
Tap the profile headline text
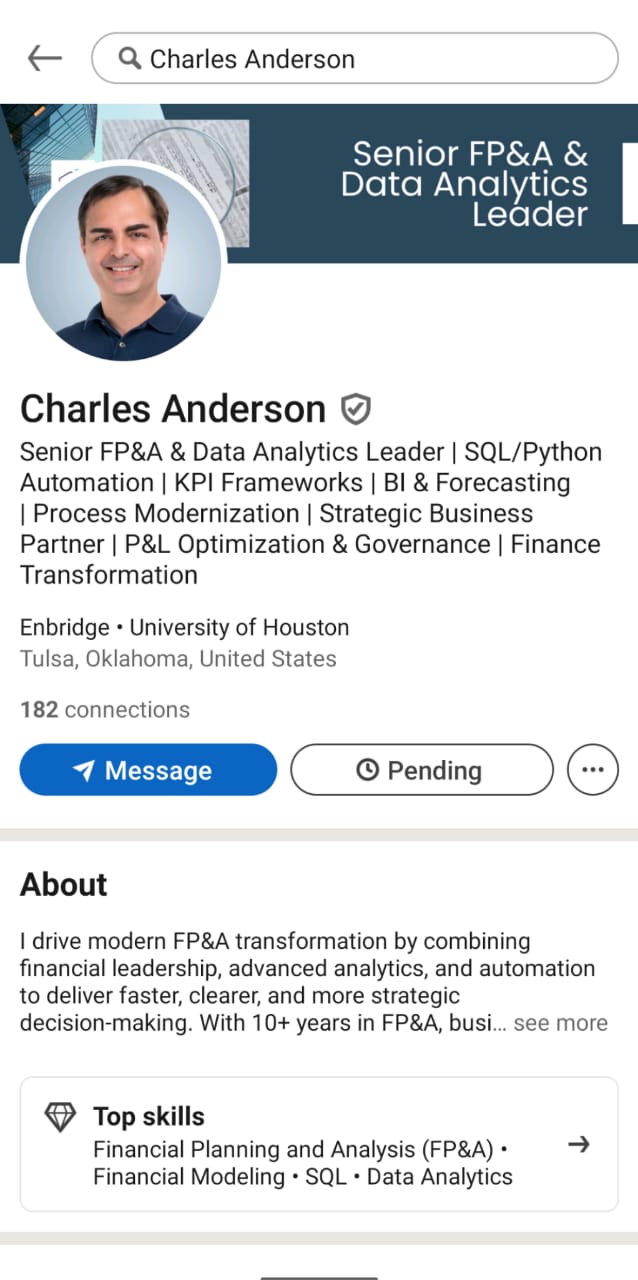point(311,513)
